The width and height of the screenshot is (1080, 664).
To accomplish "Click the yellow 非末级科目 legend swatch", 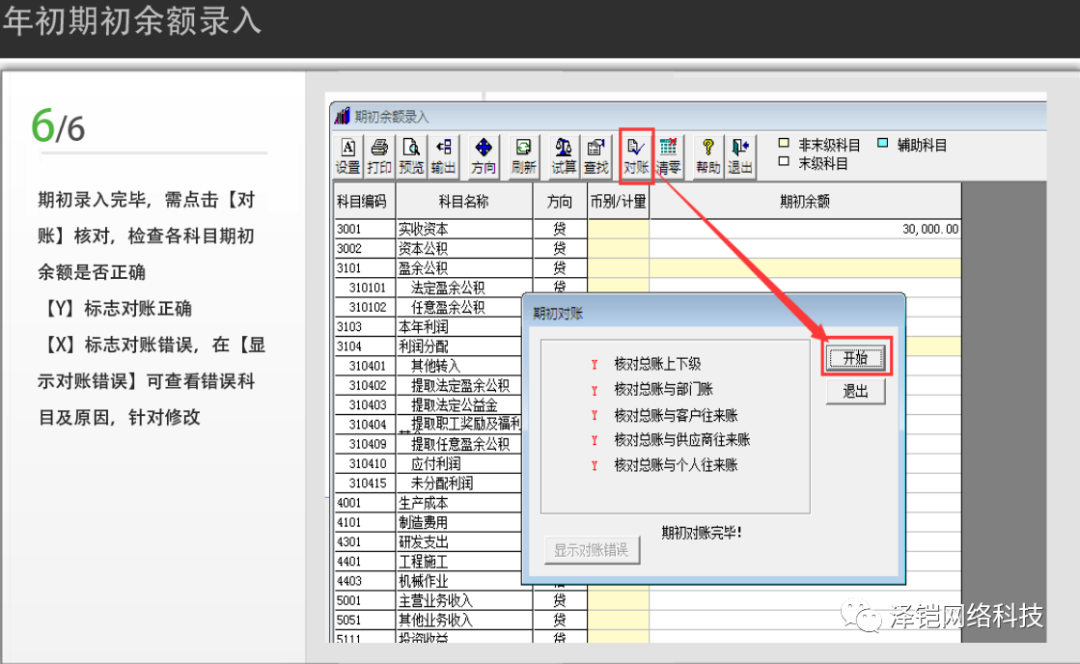I will coord(784,145).
